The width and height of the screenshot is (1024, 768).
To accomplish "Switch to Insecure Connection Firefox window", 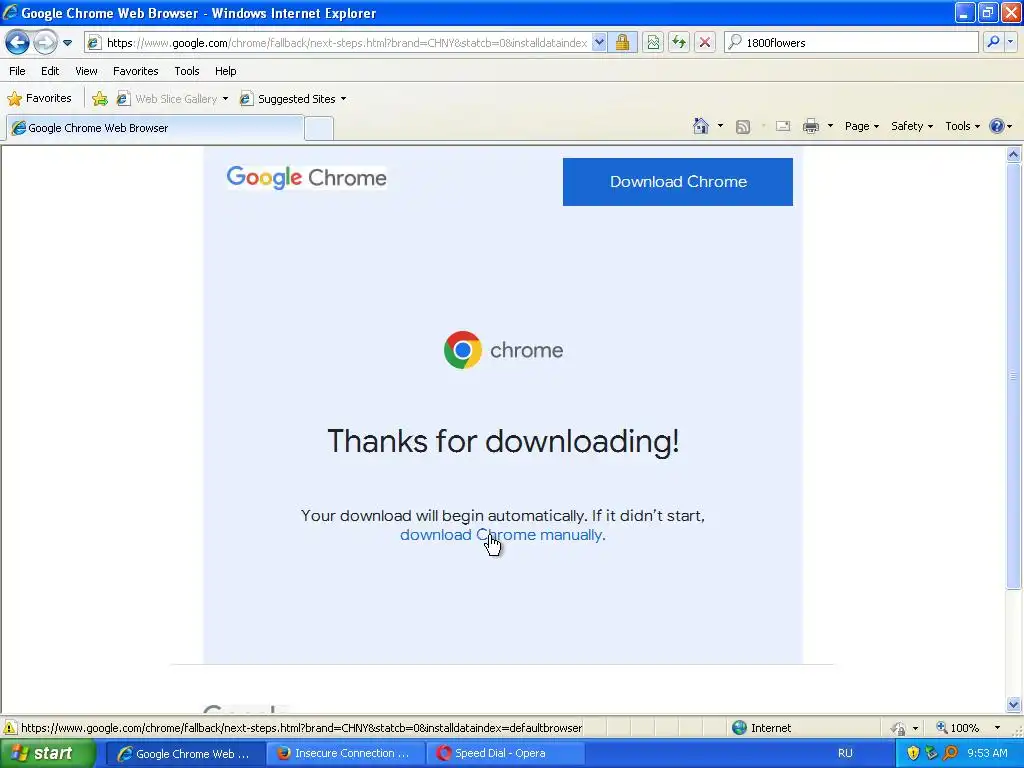I will coord(345,754).
